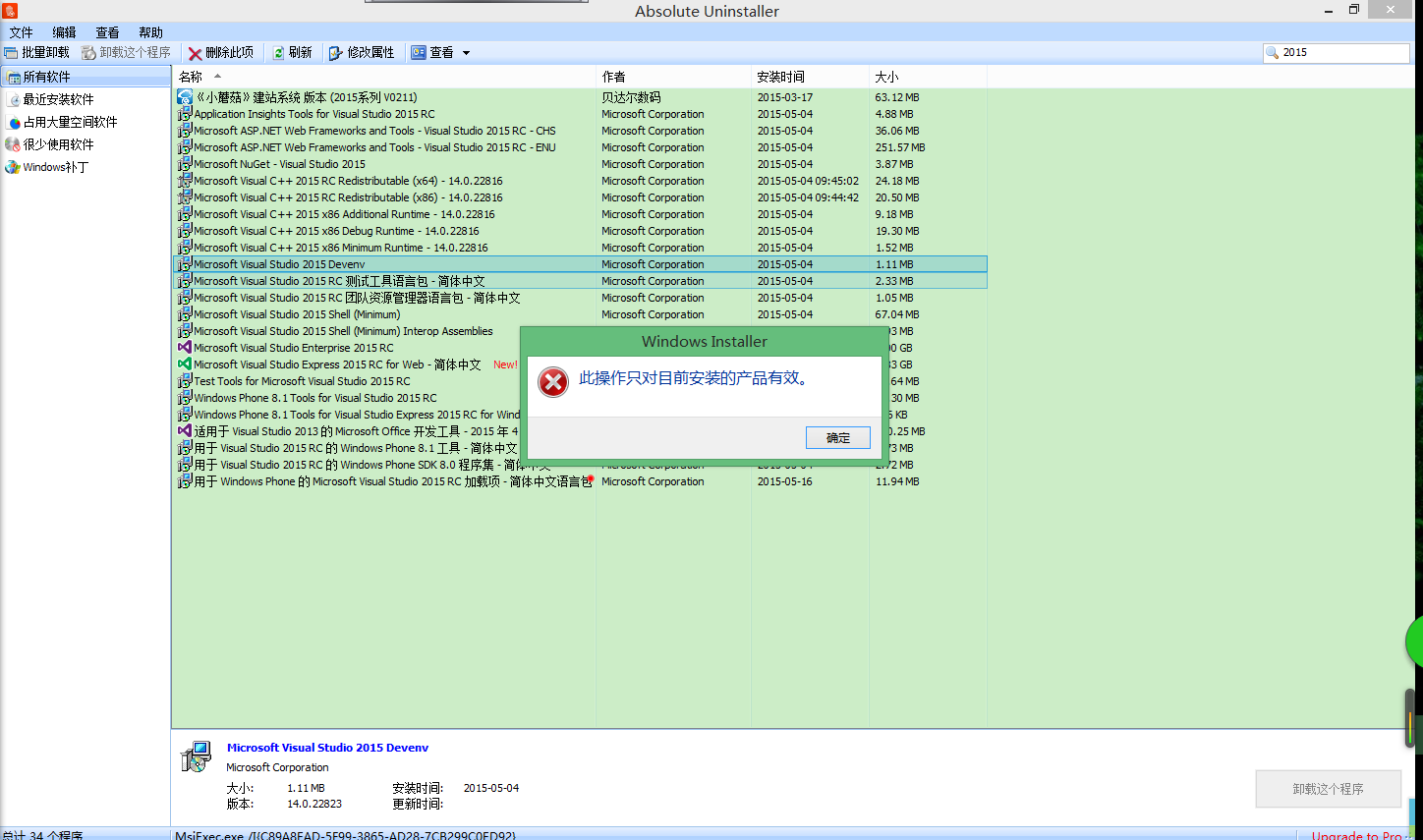Open the 文件 menu
Image resolution: width=1423 pixels, height=840 pixels.
pos(21,32)
